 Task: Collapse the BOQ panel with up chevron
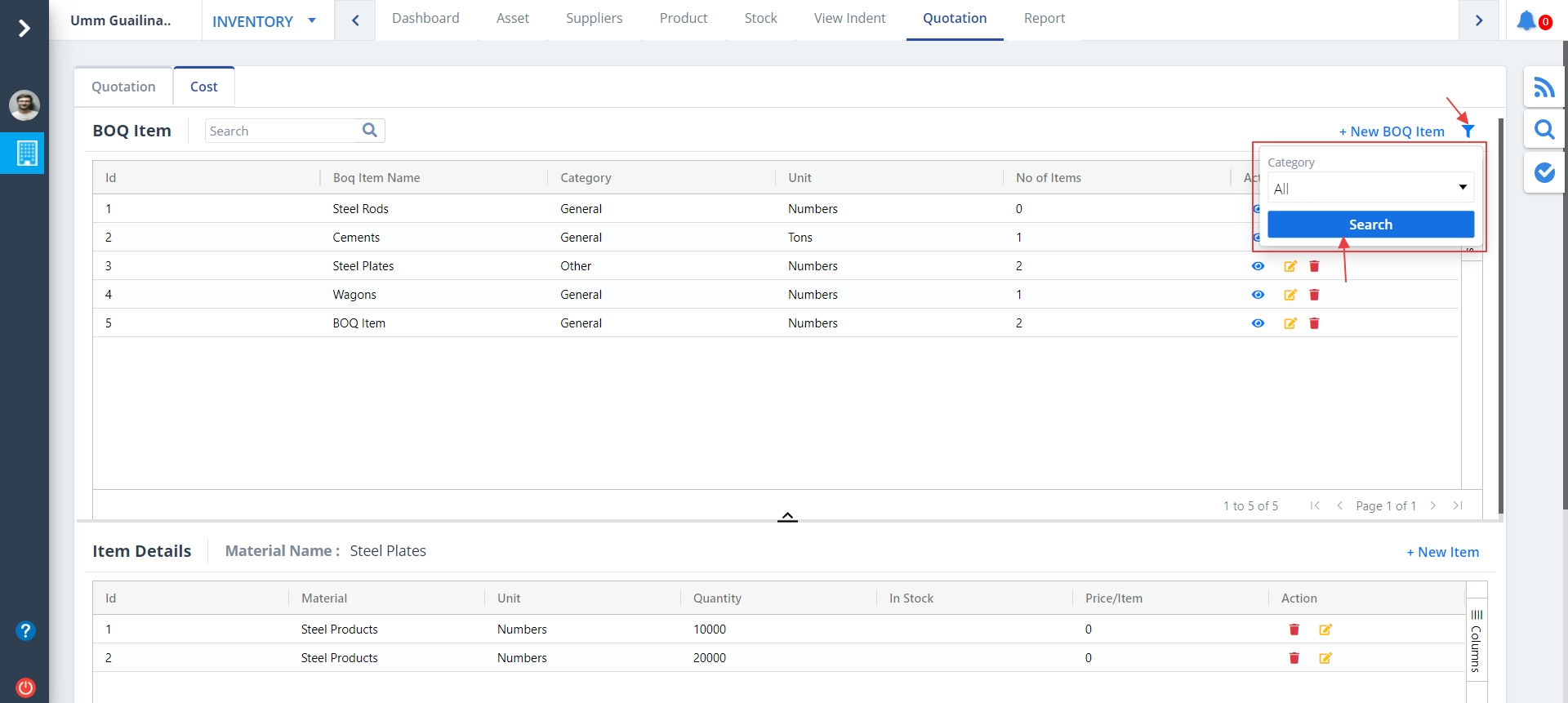(x=787, y=517)
